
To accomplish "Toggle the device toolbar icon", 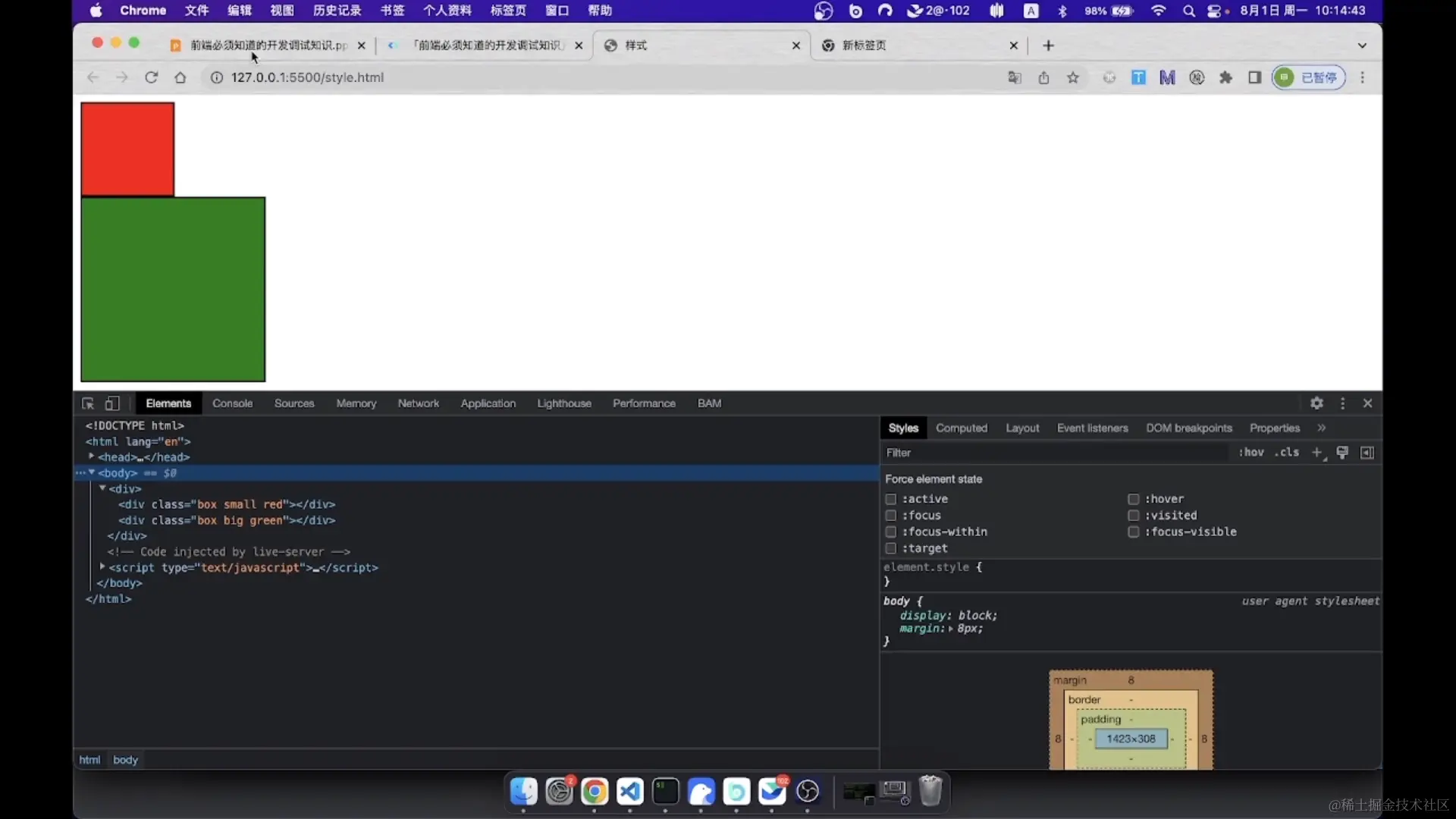I will coord(112,403).
